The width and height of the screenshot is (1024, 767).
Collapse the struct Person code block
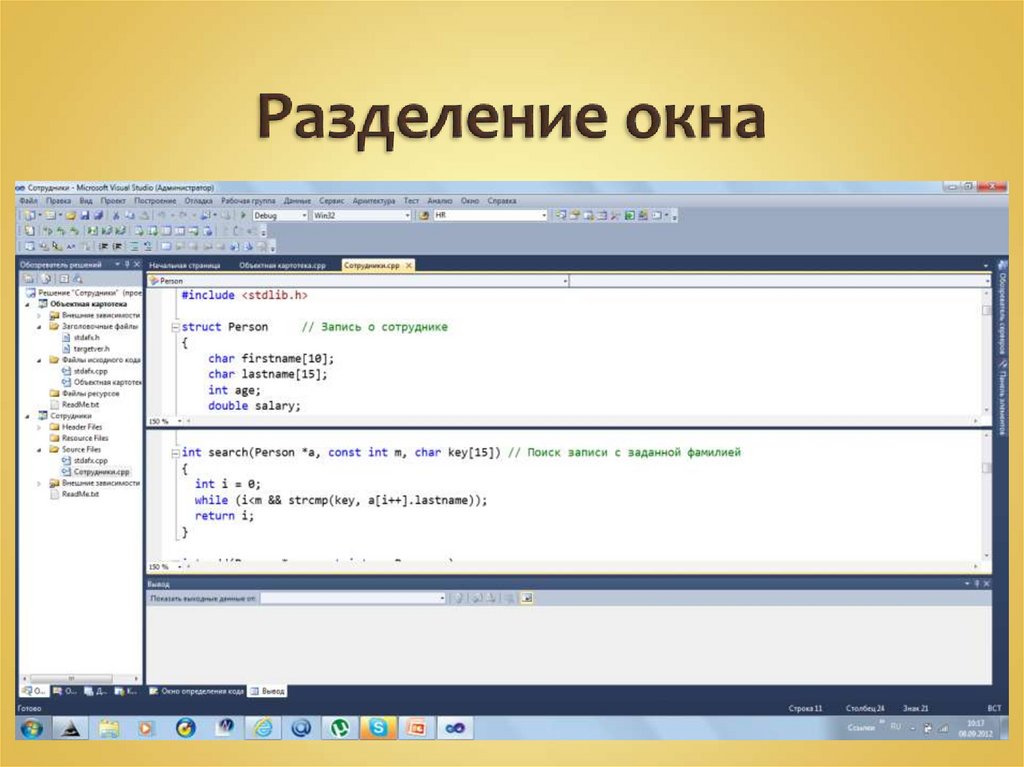pyautogui.click(x=175, y=327)
